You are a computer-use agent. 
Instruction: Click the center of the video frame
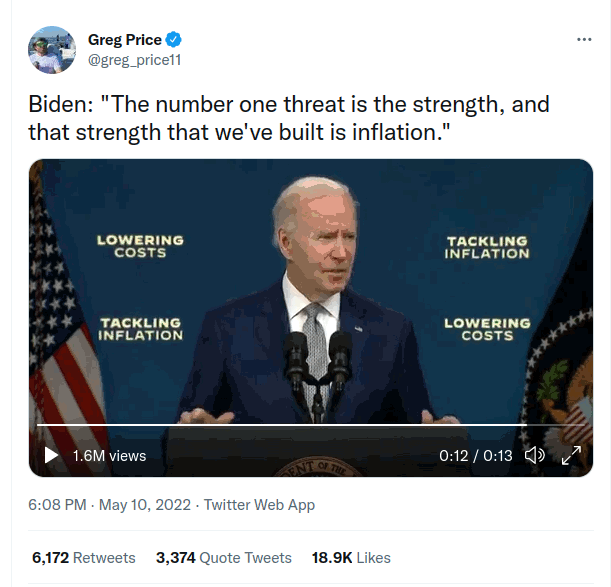[311, 318]
